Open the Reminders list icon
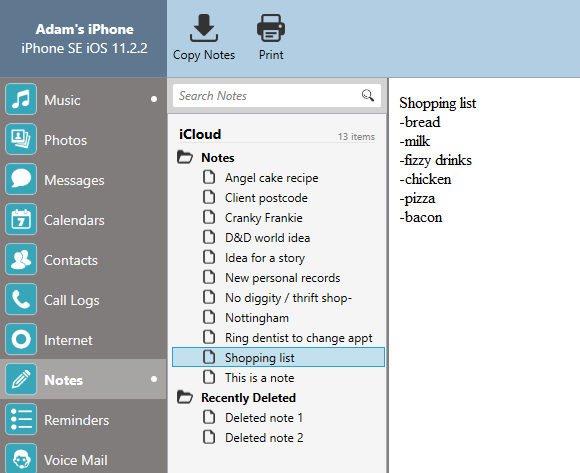 point(21,419)
